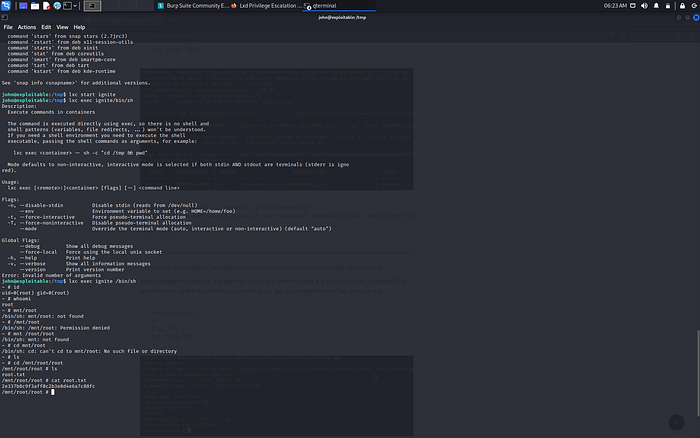Screen dimensions: 700x438
Task: Click the 'Global Flags:' heading
Action: 21,240
